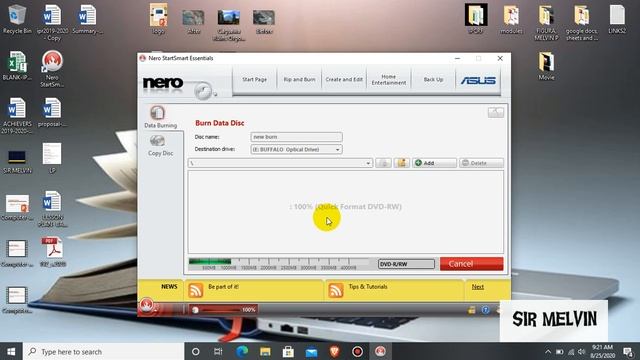Show hidden system tray icons
Viewport: 640px width, 360px height.
point(548,351)
